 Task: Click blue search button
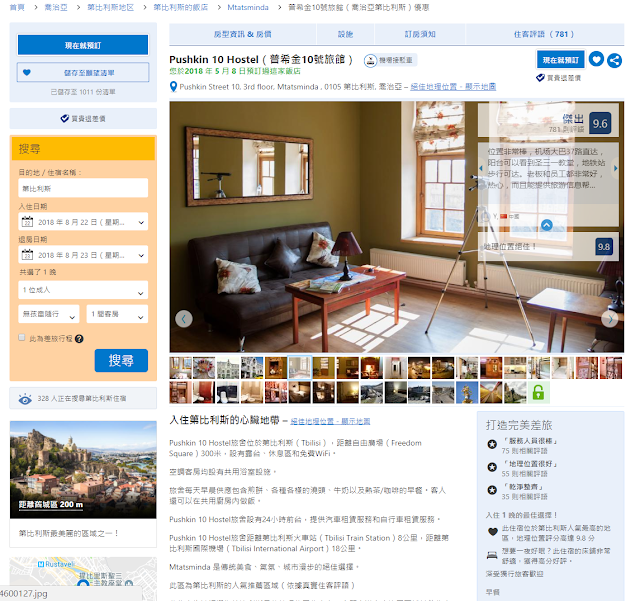coord(121,361)
